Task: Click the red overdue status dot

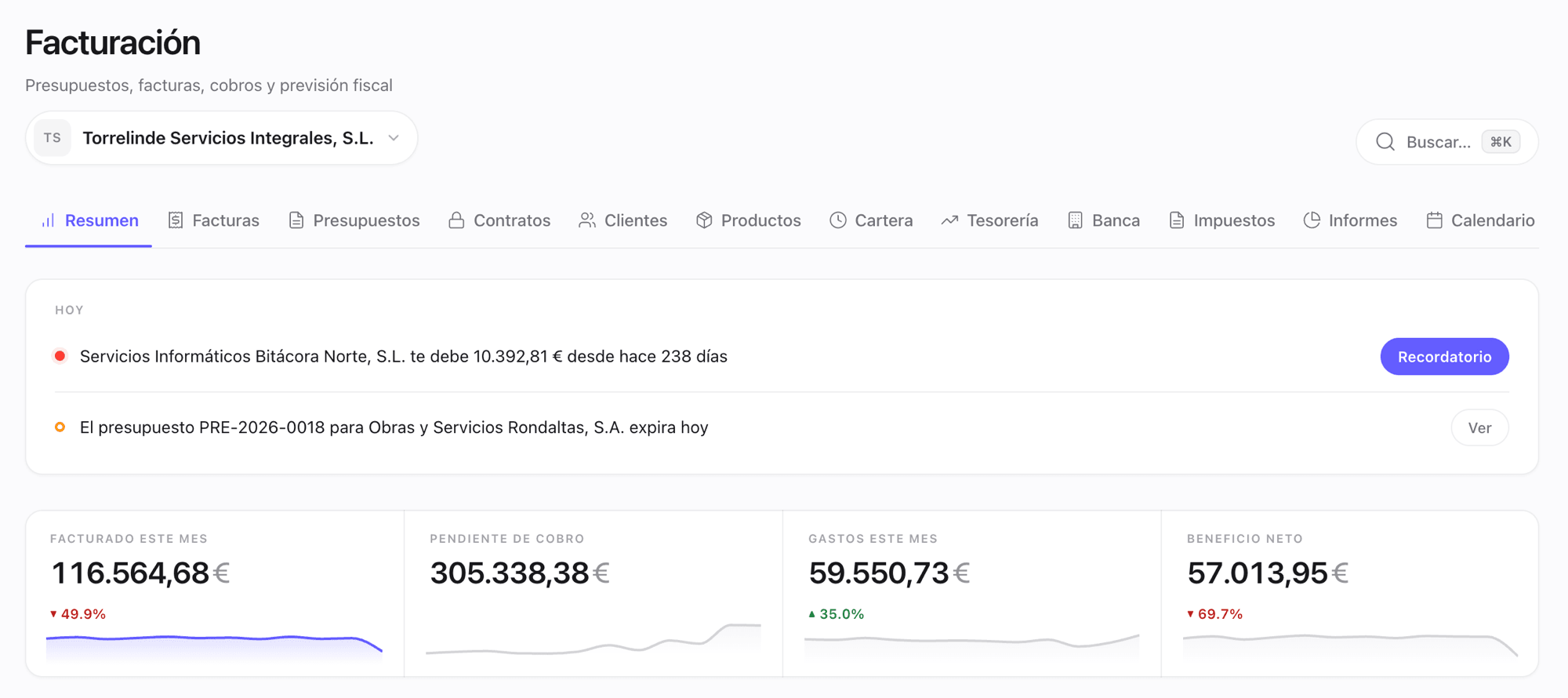Action: [60, 356]
